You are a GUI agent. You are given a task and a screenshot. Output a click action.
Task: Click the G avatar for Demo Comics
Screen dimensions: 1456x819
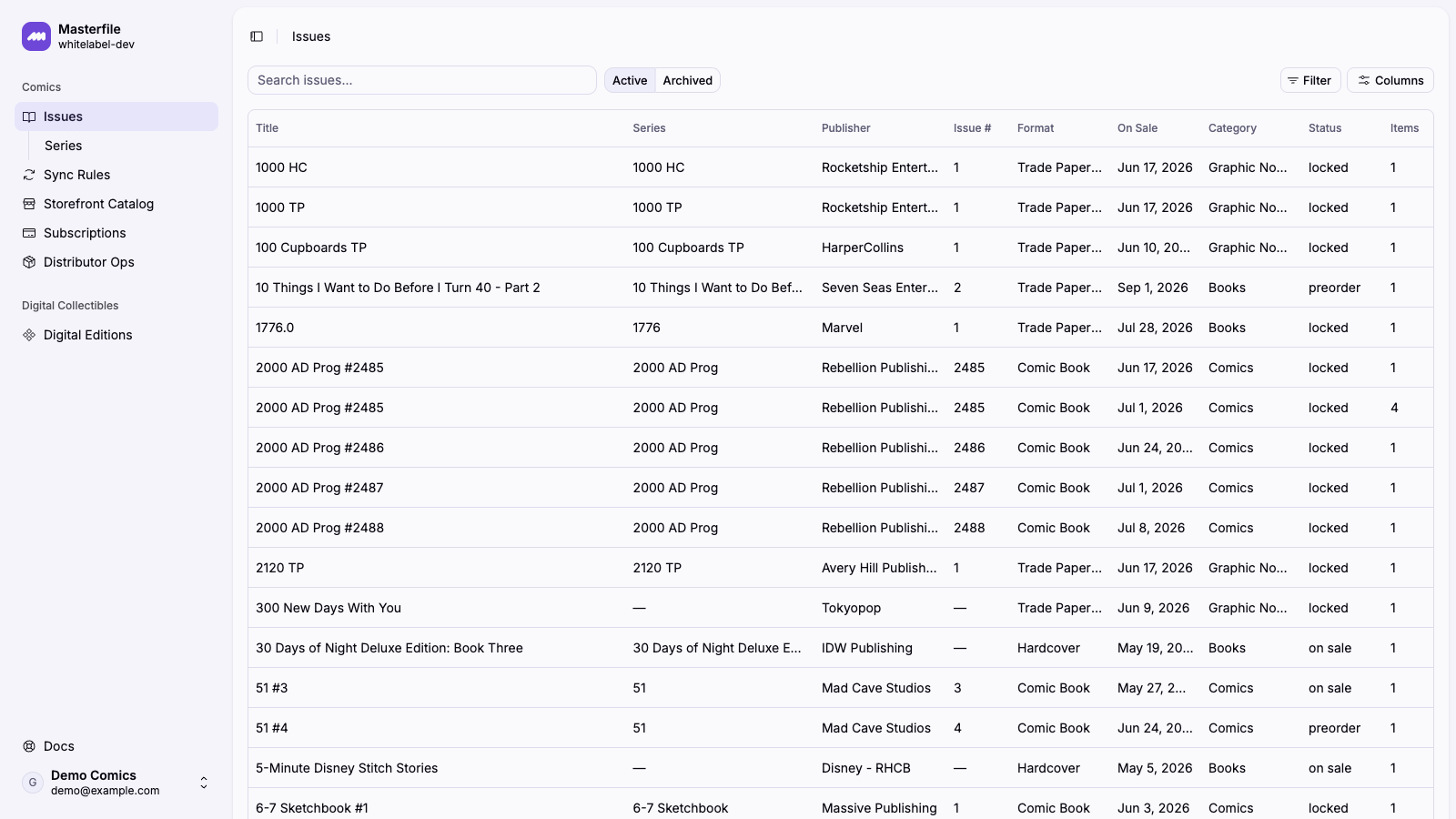(33, 783)
